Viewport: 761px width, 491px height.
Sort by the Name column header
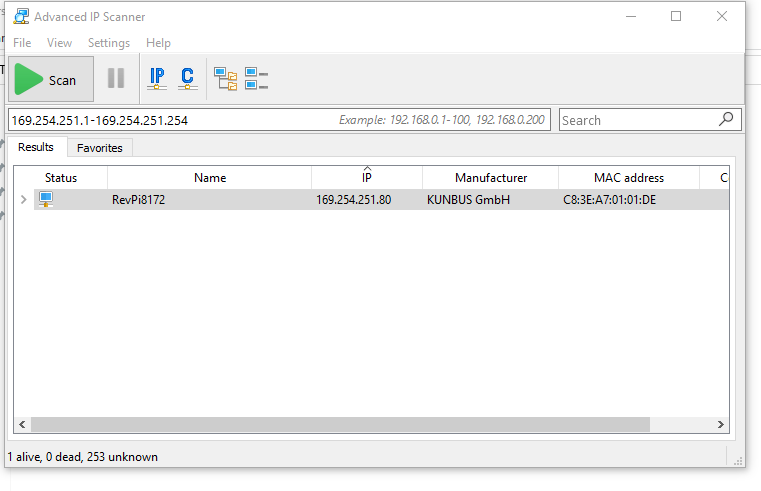click(x=210, y=178)
